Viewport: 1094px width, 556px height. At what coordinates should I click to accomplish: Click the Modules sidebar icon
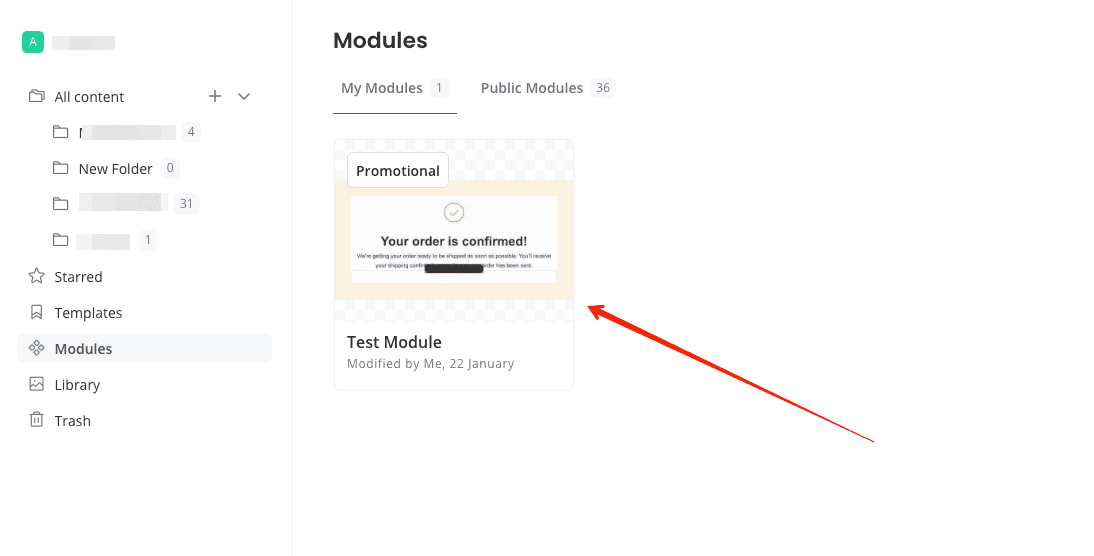36,347
